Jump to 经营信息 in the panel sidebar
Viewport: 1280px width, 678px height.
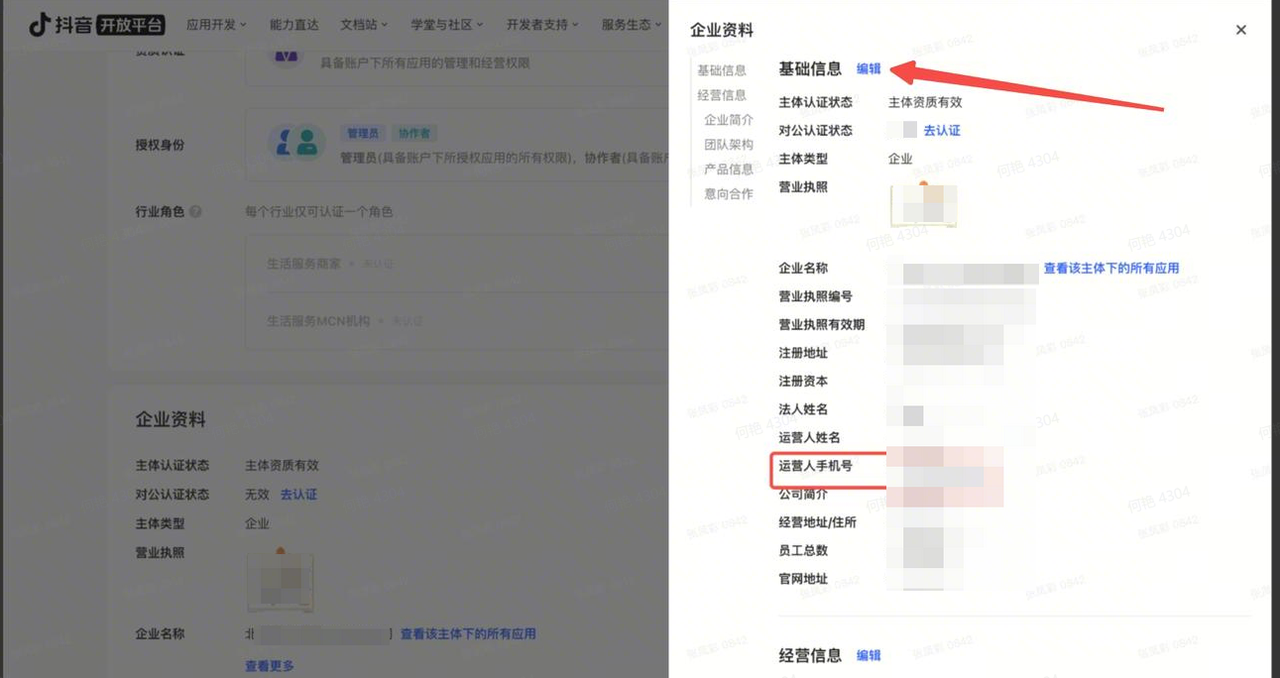click(722, 95)
